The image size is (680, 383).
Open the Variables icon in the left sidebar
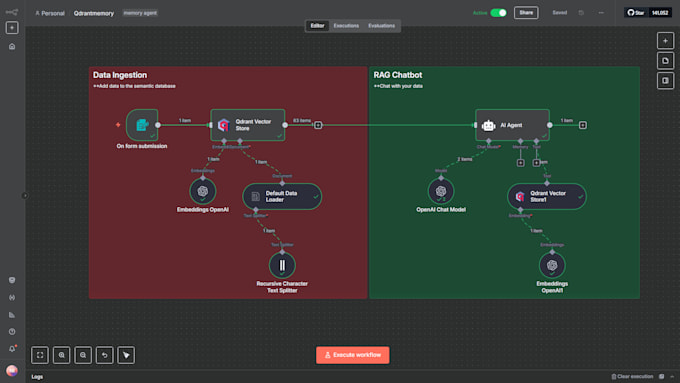point(12,298)
